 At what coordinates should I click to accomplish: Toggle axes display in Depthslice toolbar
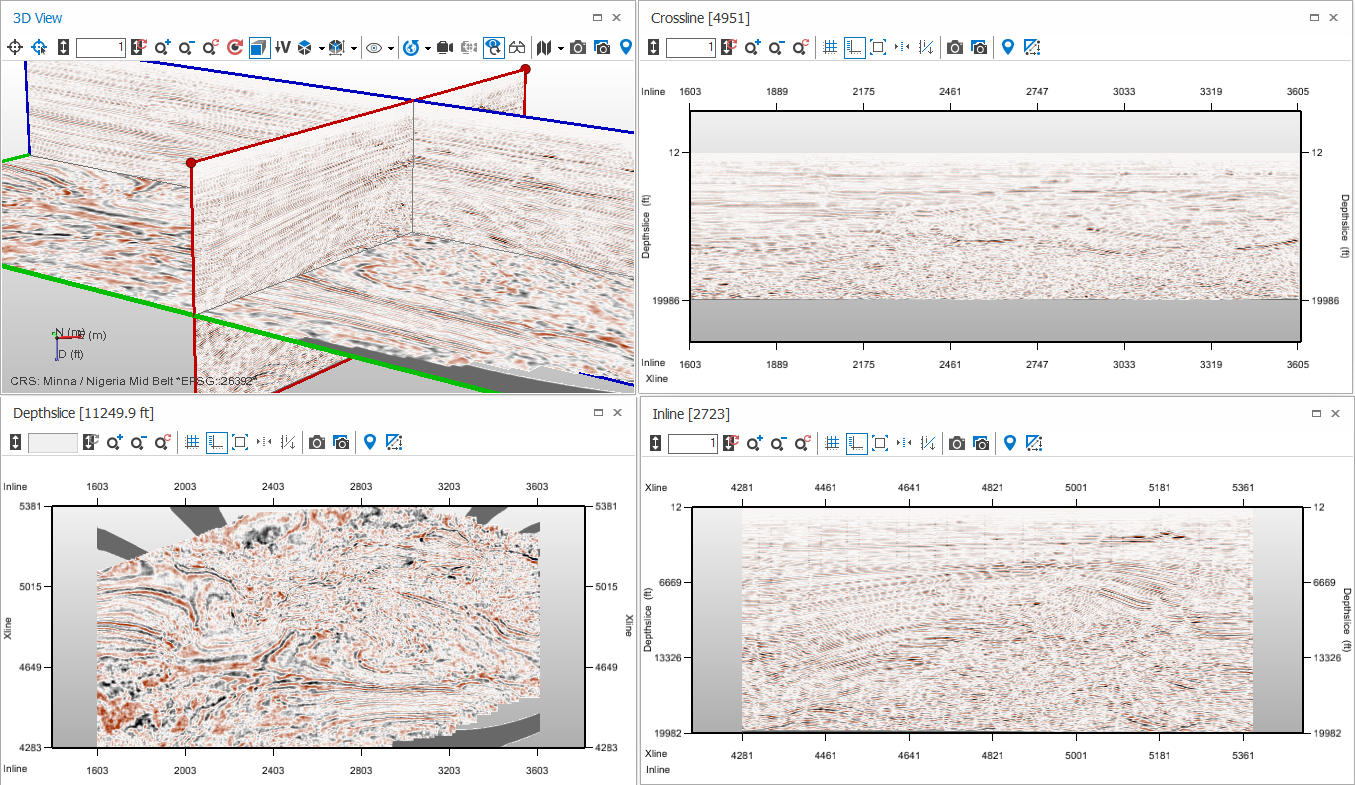pos(217,442)
